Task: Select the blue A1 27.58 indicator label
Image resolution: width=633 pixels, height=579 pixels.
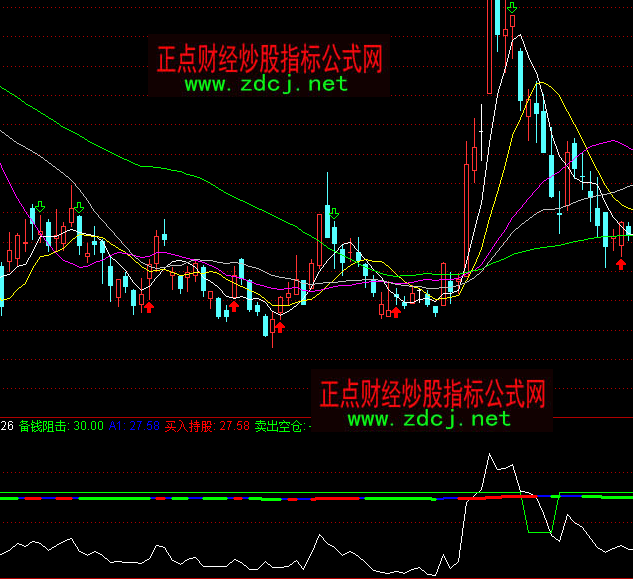Action: [x=135, y=426]
